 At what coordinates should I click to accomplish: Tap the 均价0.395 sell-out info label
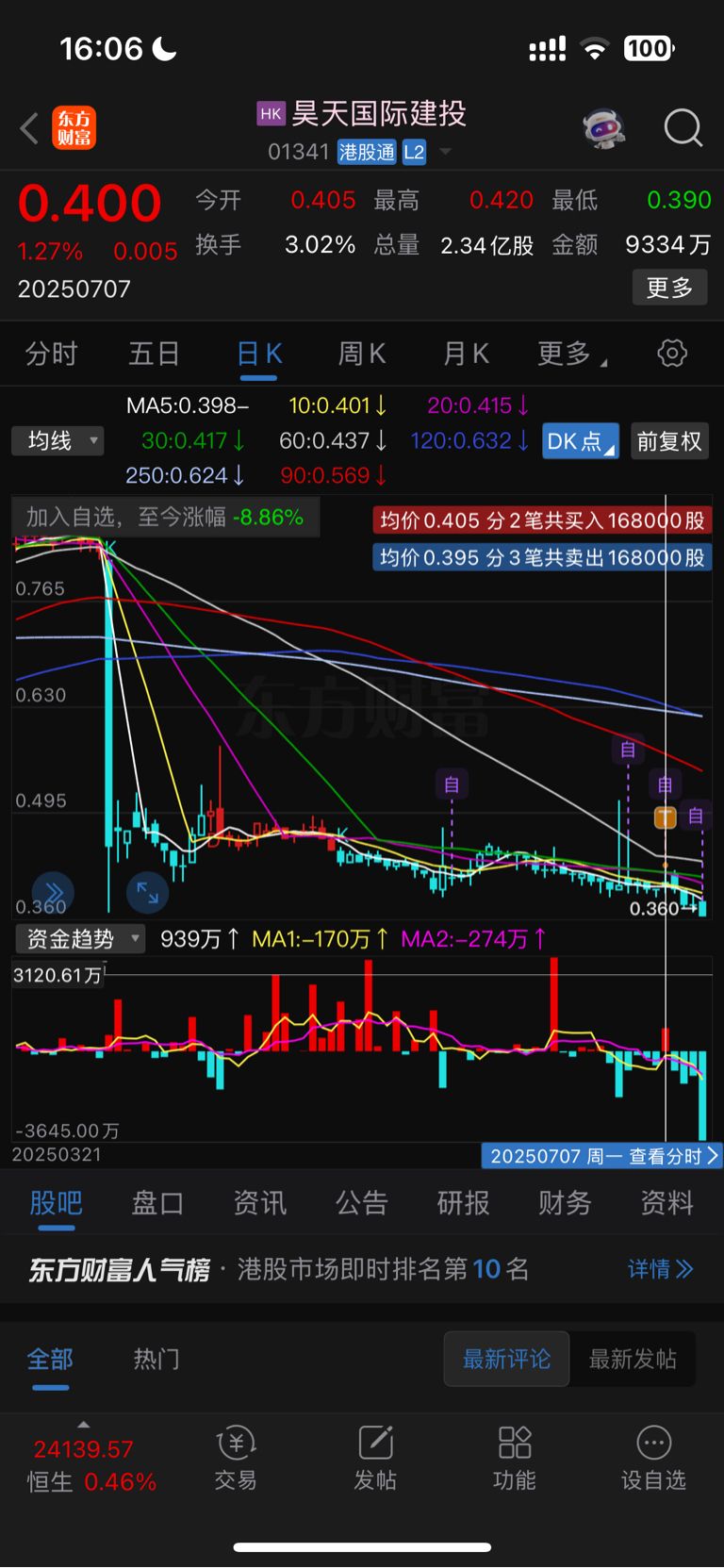[542, 558]
